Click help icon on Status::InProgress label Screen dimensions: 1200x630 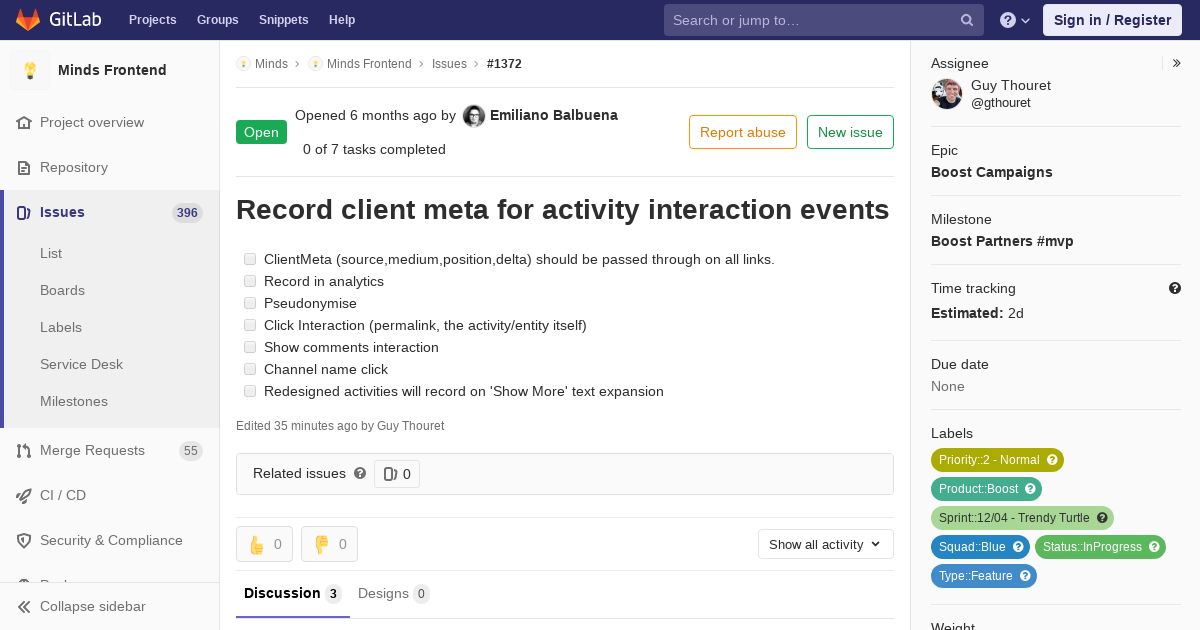coord(1154,547)
